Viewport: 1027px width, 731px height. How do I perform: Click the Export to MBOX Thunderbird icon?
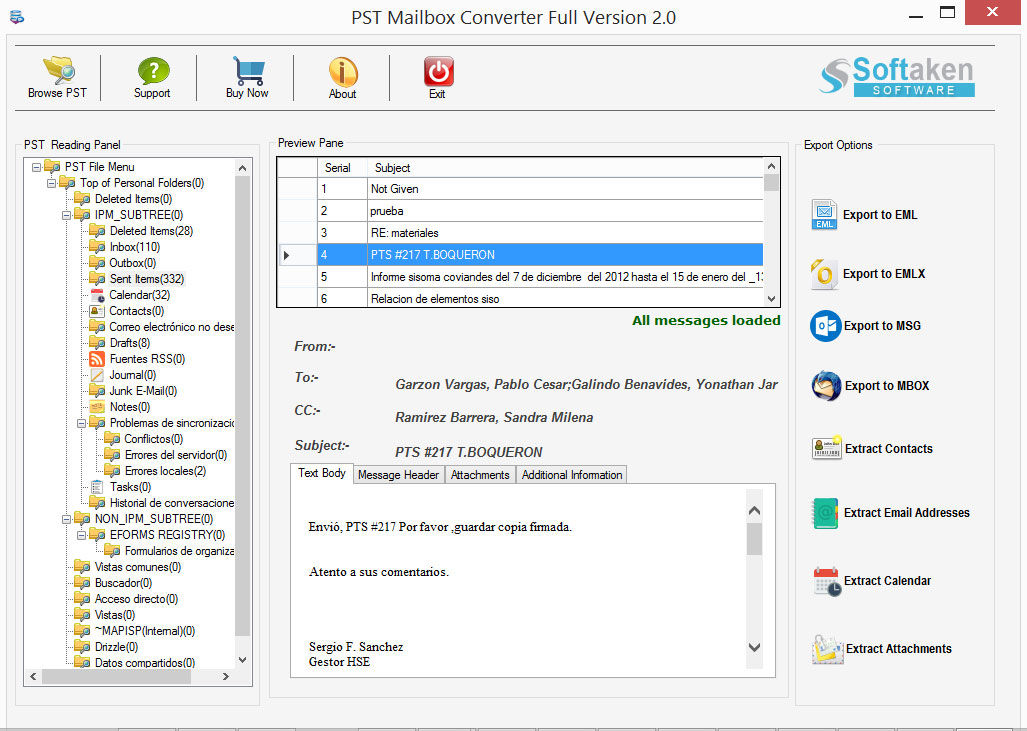point(826,386)
